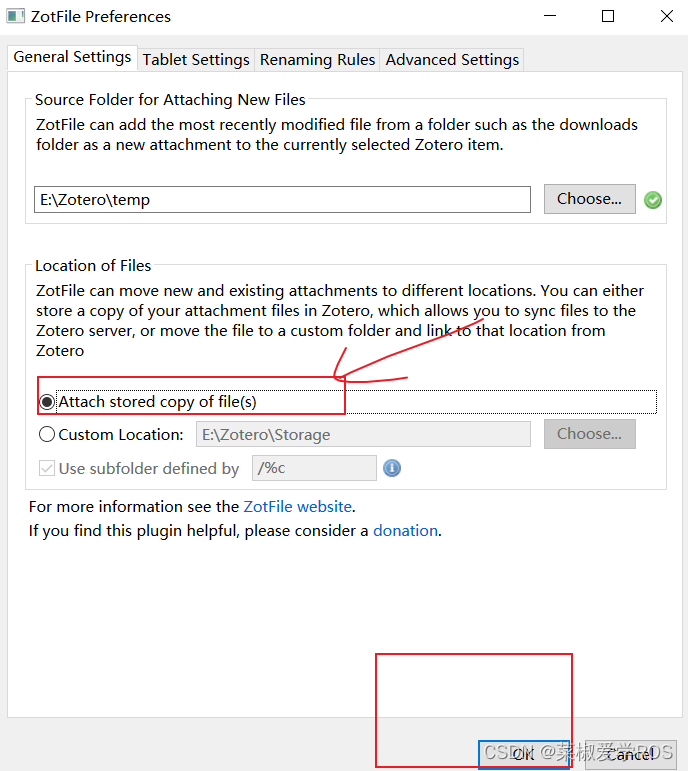688x771 pixels.
Task: Click the subfolder pattern /%c field
Action: [x=314, y=468]
